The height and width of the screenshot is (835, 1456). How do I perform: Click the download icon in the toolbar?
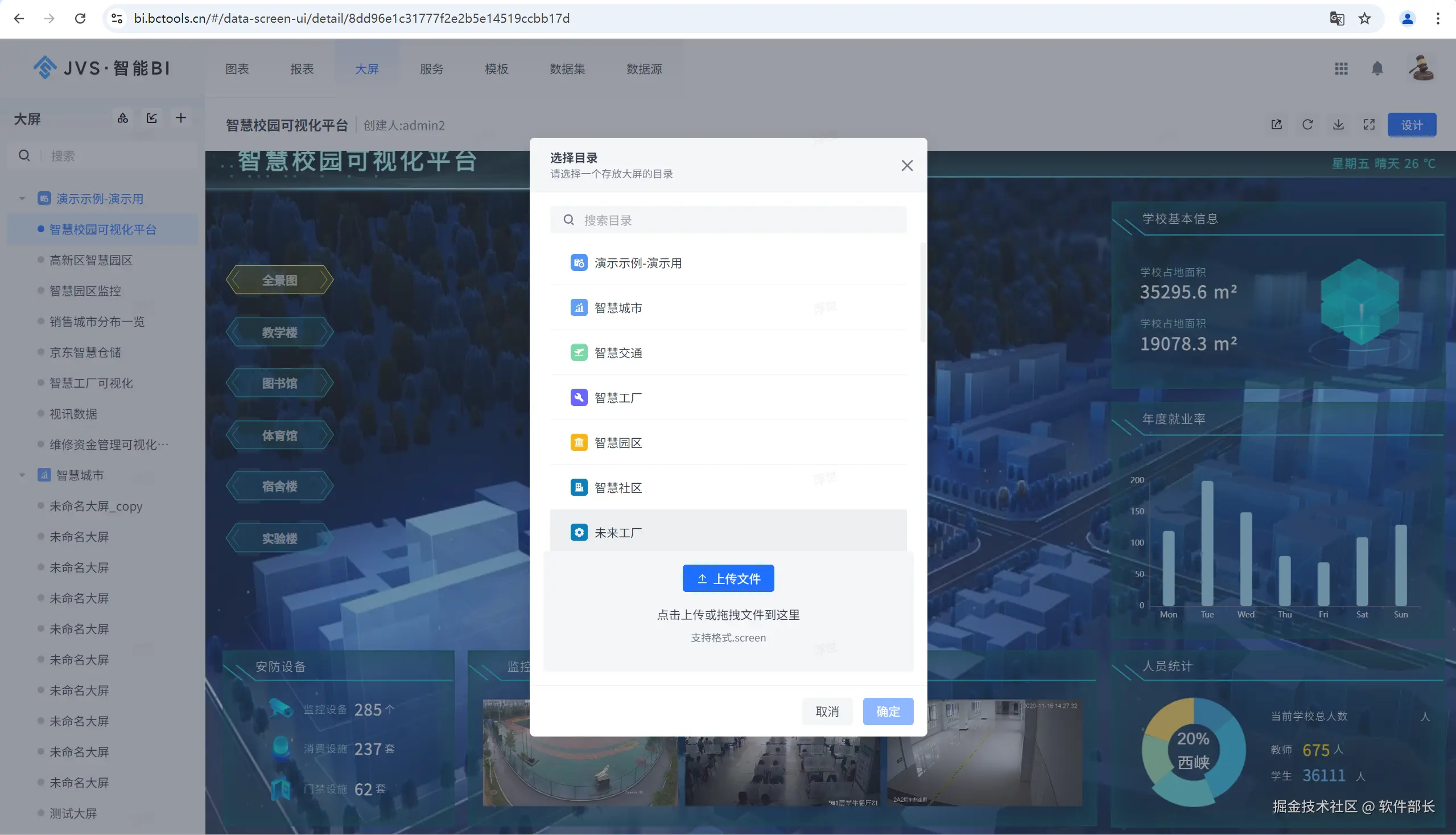[x=1338, y=125]
